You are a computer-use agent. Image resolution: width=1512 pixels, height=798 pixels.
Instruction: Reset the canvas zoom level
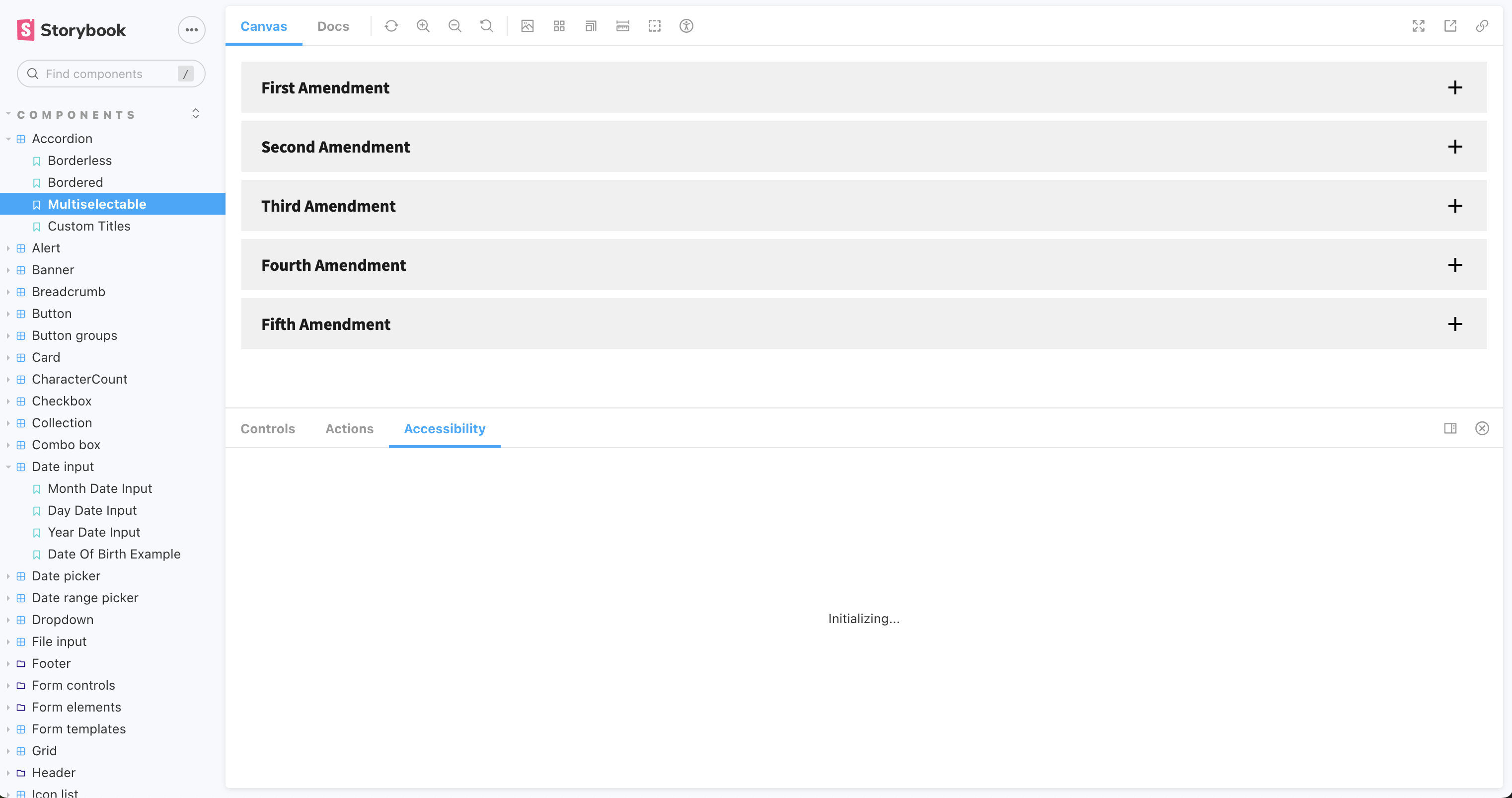coord(486,26)
